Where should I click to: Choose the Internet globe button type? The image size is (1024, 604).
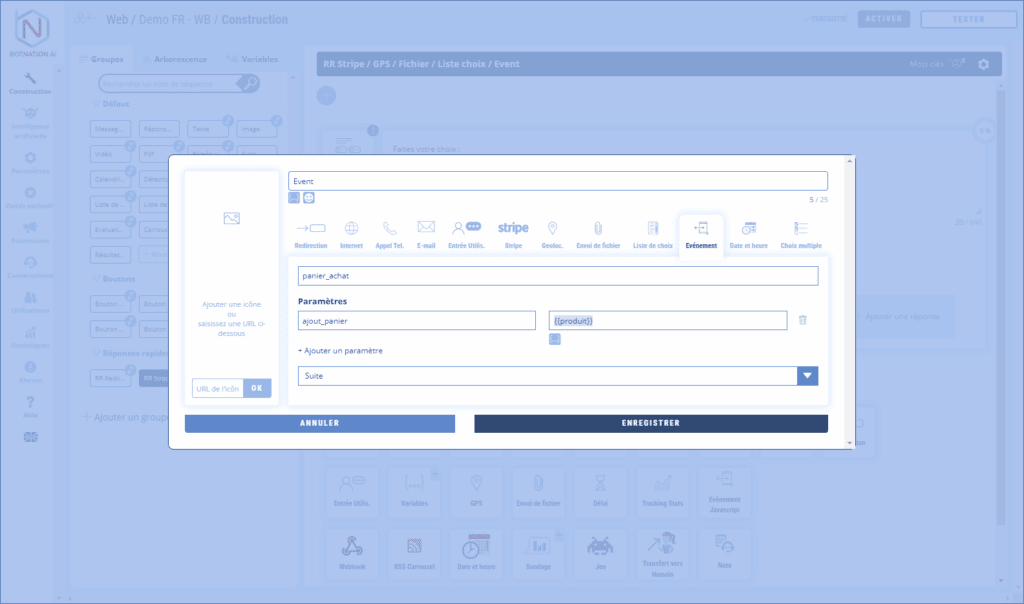click(x=351, y=229)
